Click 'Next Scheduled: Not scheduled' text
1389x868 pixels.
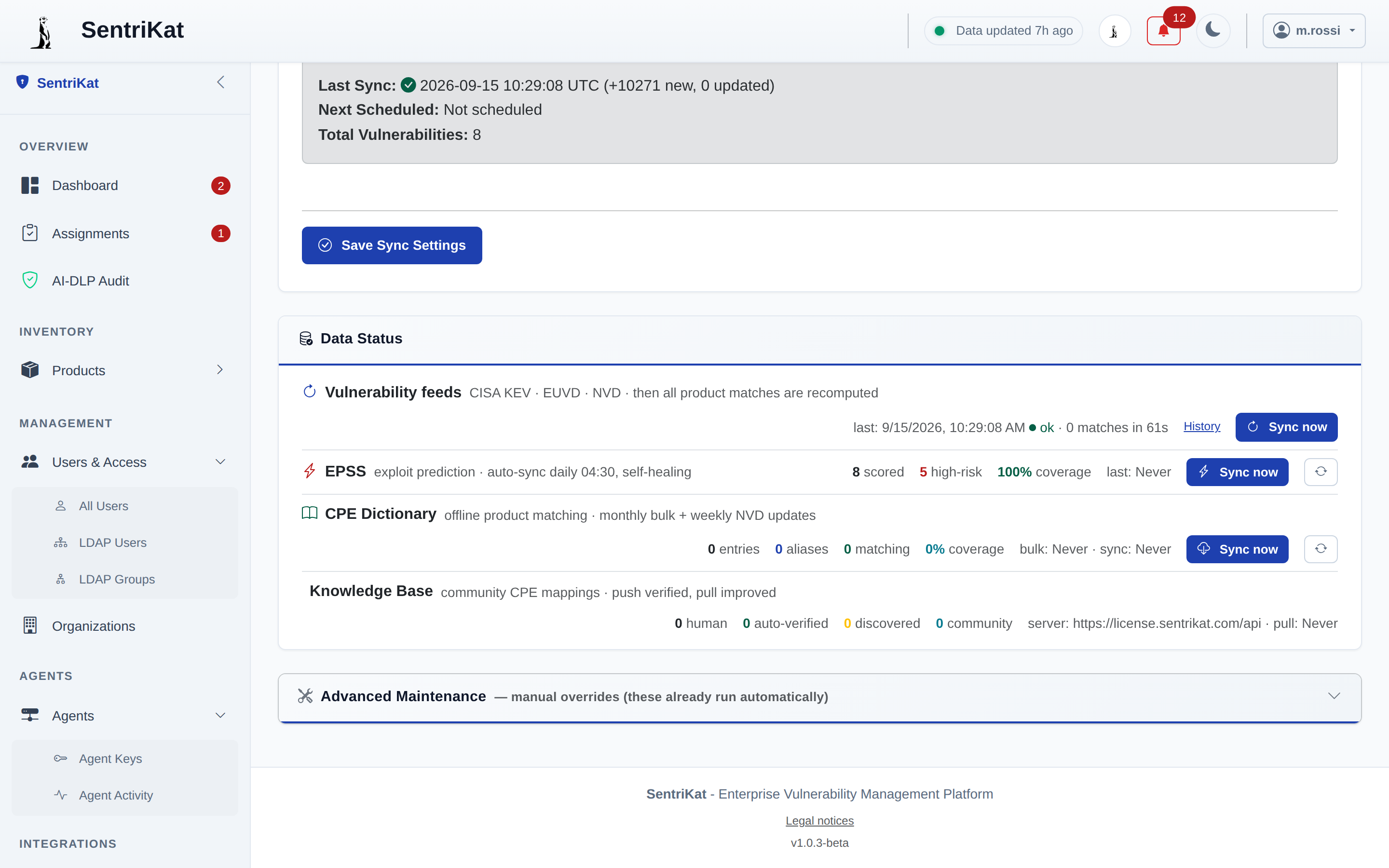coord(430,109)
